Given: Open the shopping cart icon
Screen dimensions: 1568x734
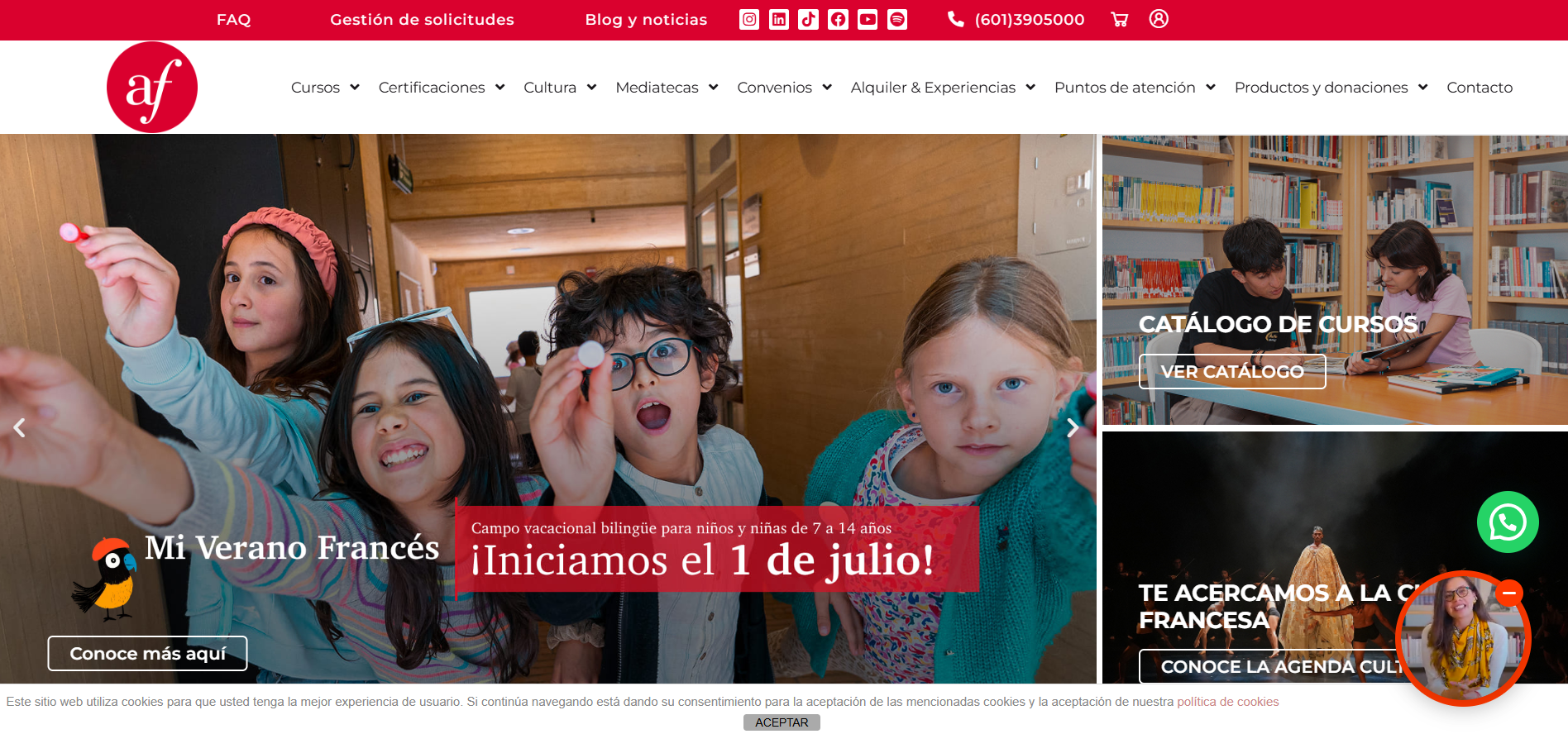Looking at the screenshot, I should pyautogui.click(x=1120, y=19).
